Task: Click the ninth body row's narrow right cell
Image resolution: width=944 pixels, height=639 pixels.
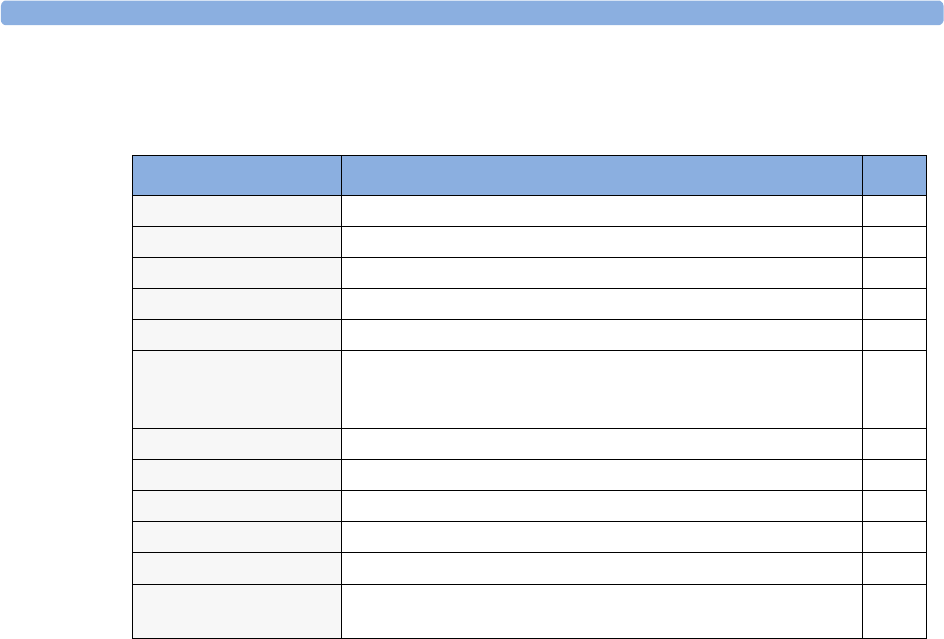Action: click(895, 505)
